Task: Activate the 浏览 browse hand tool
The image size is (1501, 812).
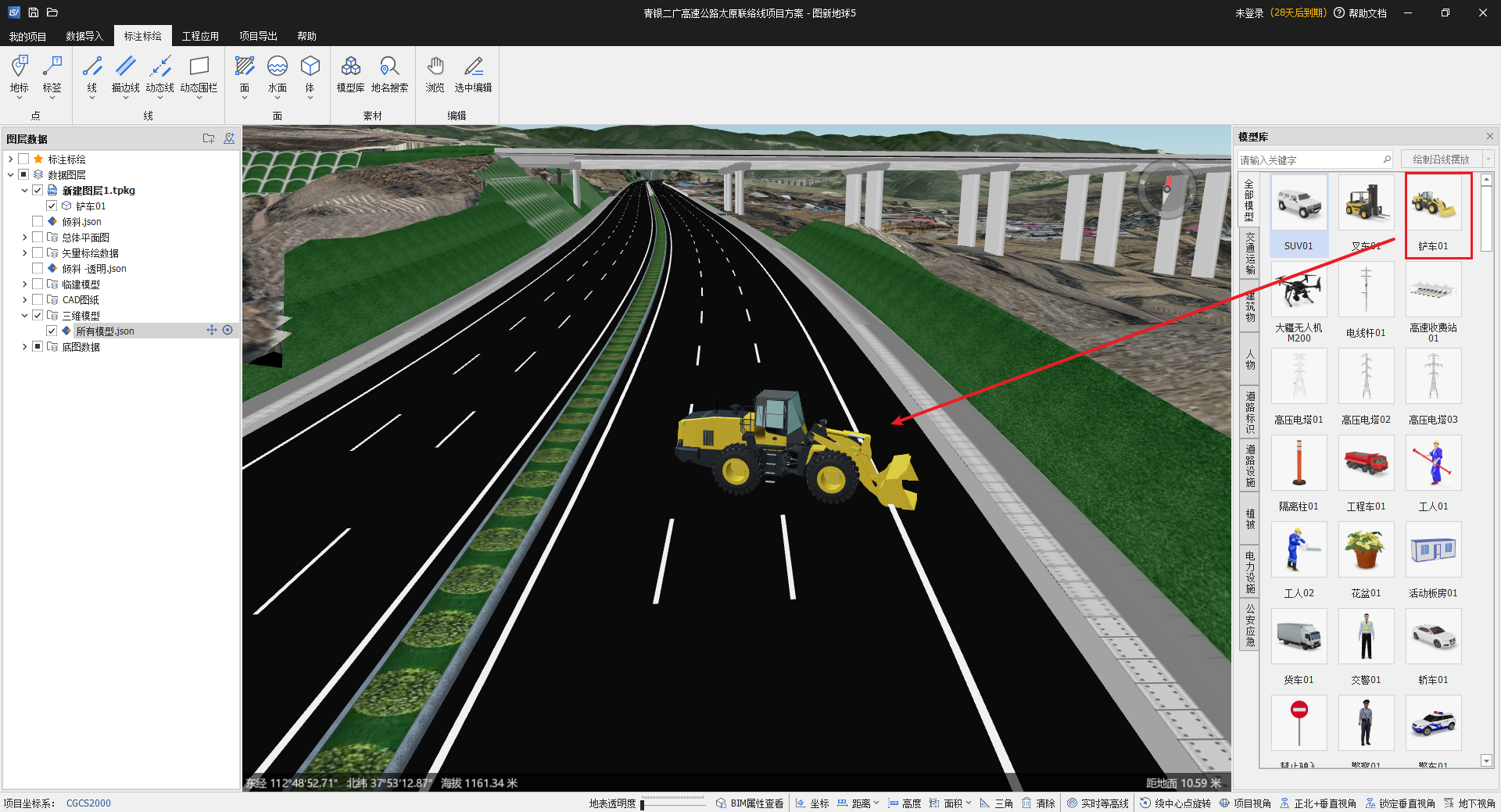Action: [435, 75]
